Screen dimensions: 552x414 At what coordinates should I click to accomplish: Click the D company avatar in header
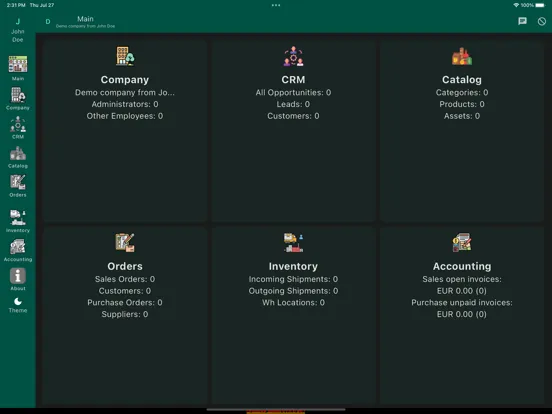tap(48, 22)
